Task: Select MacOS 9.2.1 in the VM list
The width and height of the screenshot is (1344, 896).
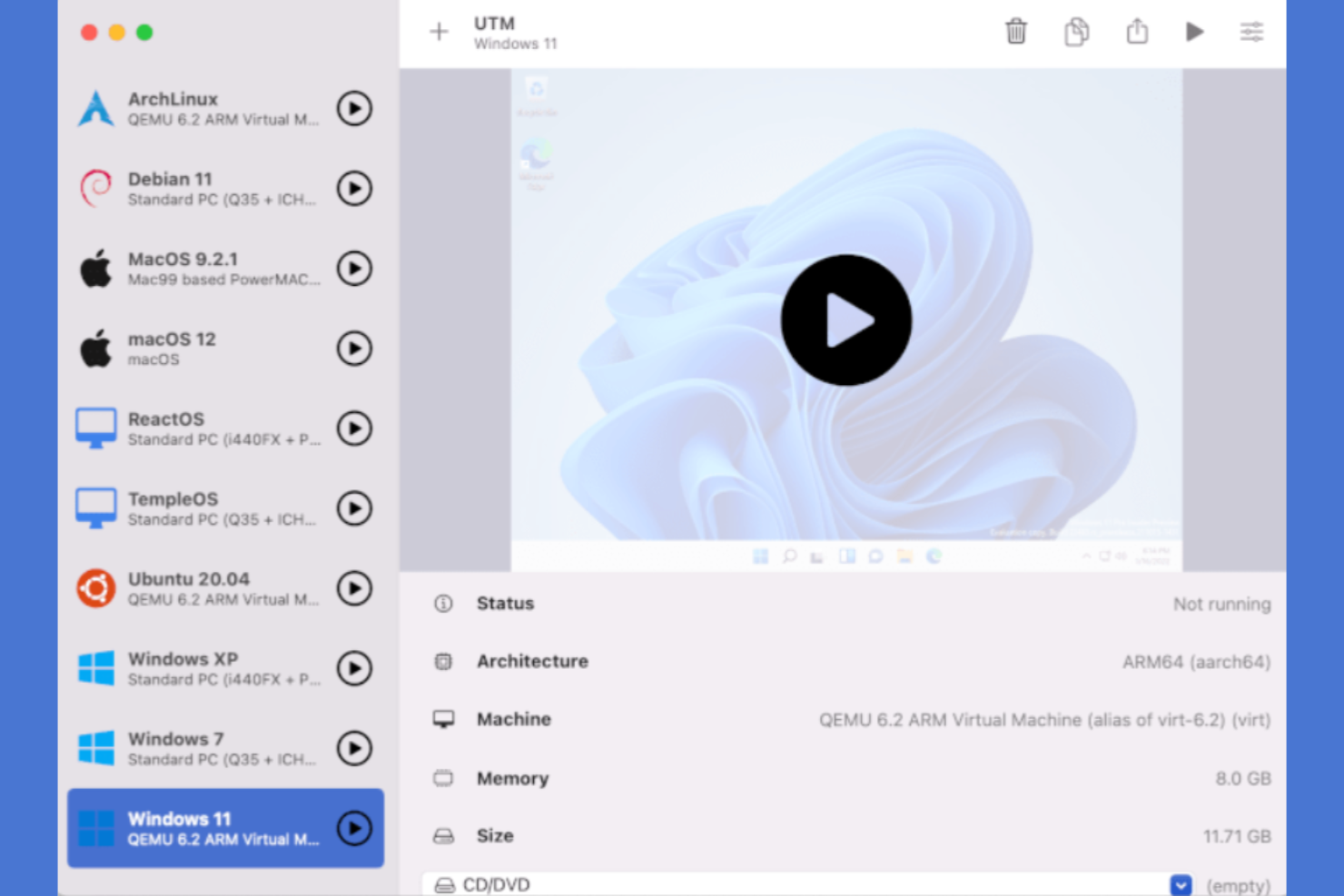Action: click(x=225, y=268)
